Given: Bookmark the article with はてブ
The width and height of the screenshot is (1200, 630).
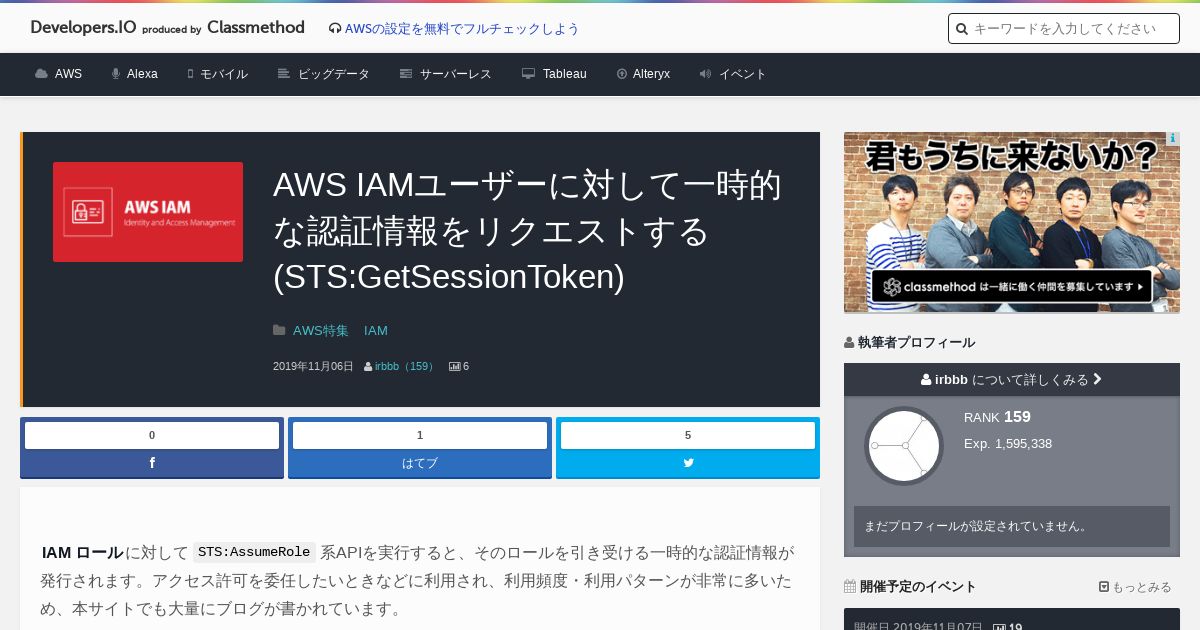Looking at the screenshot, I should pyautogui.click(x=420, y=463).
